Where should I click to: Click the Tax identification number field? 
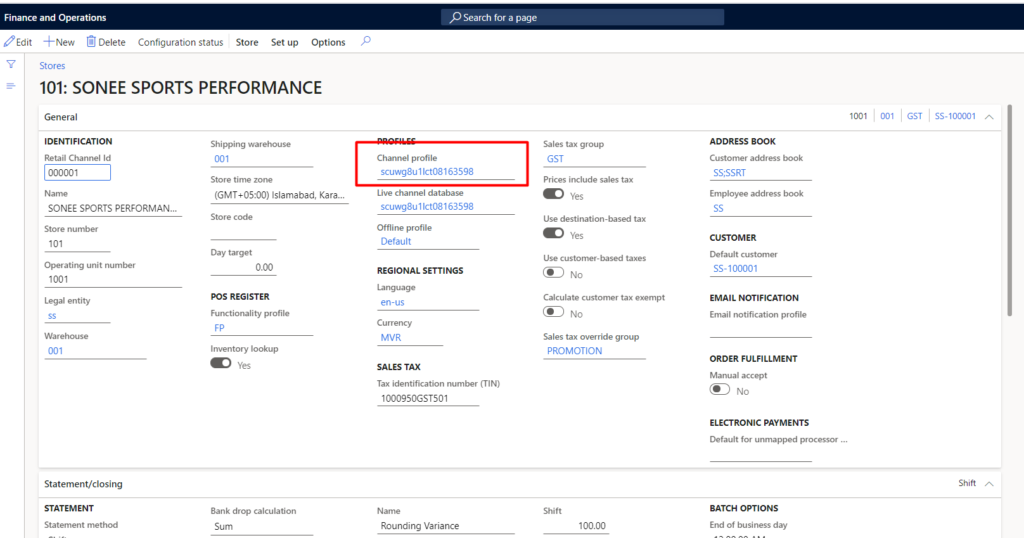[x=428, y=398]
